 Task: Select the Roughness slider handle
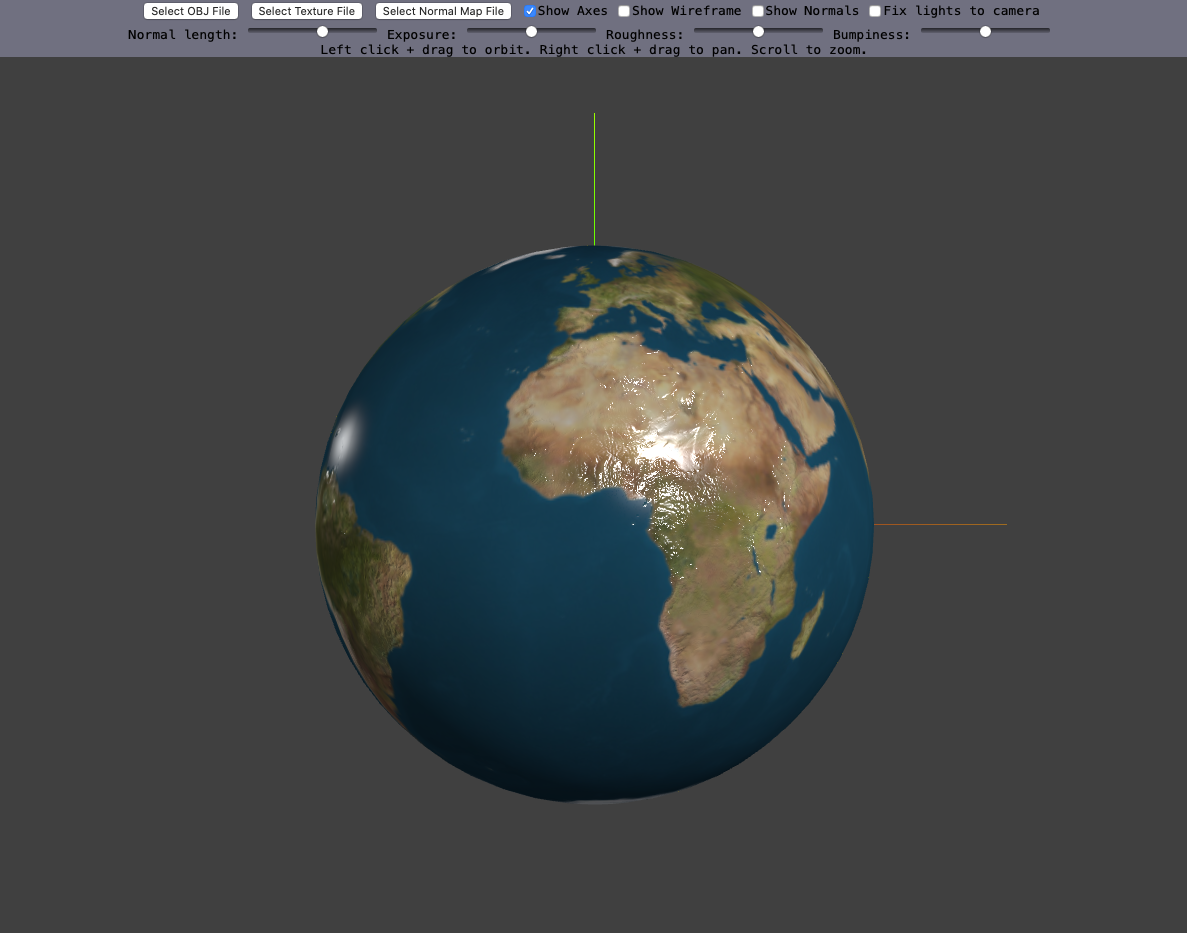758,32
